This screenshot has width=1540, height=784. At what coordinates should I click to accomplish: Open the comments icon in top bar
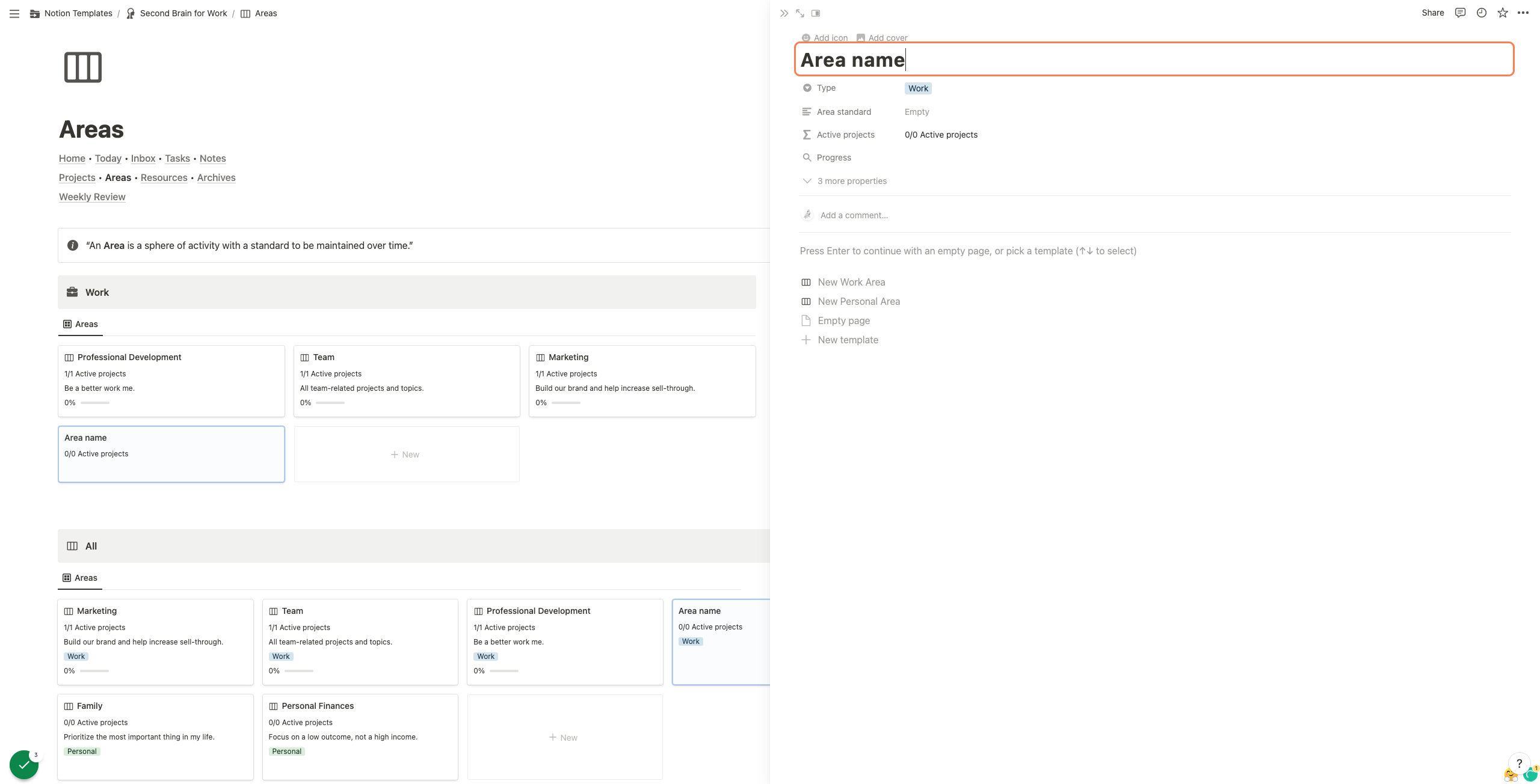tap(1460, 13)
